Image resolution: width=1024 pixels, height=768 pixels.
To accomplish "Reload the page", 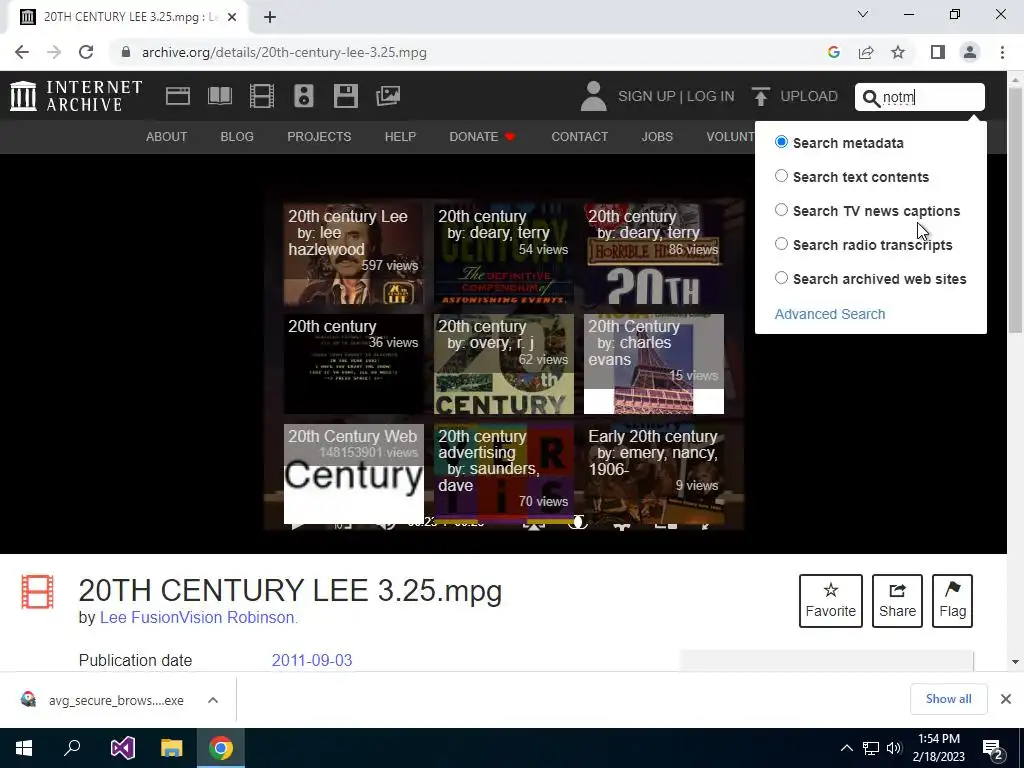I will click(x=86, y=52).
